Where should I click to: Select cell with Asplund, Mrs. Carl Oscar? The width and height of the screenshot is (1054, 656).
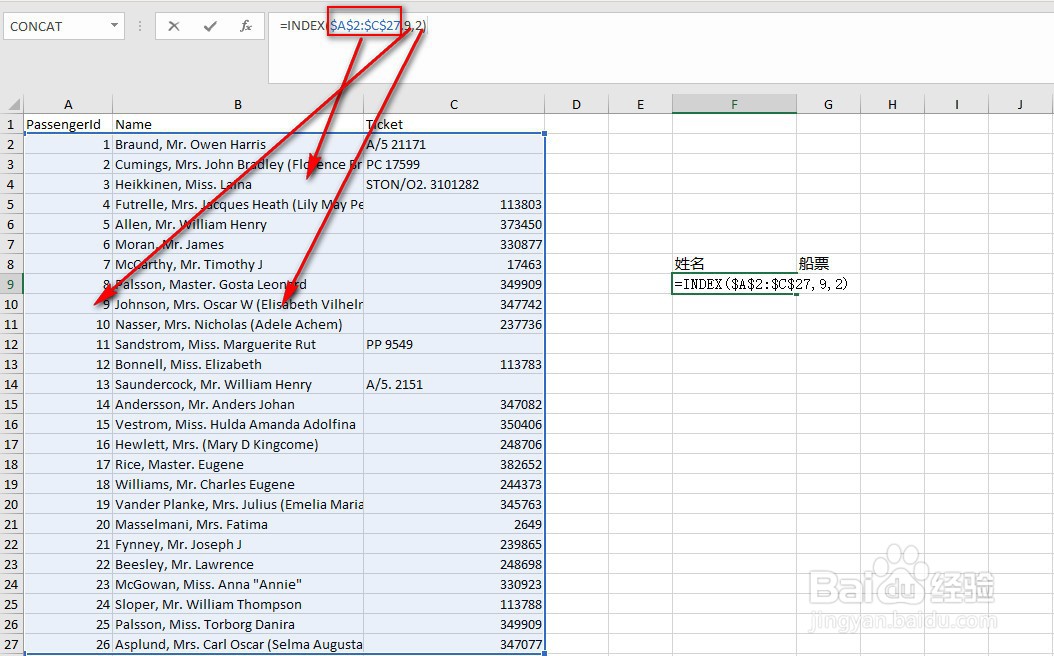[x=238, y=644]
